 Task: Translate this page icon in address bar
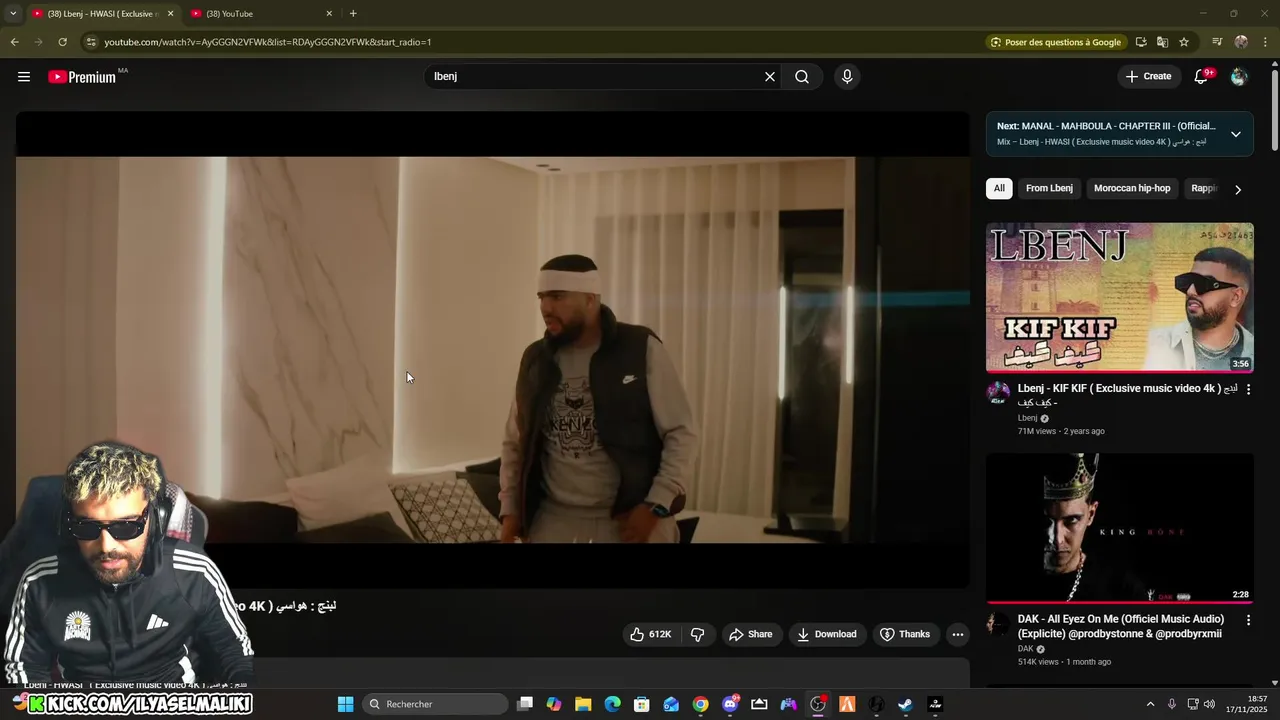point(1162,42)
